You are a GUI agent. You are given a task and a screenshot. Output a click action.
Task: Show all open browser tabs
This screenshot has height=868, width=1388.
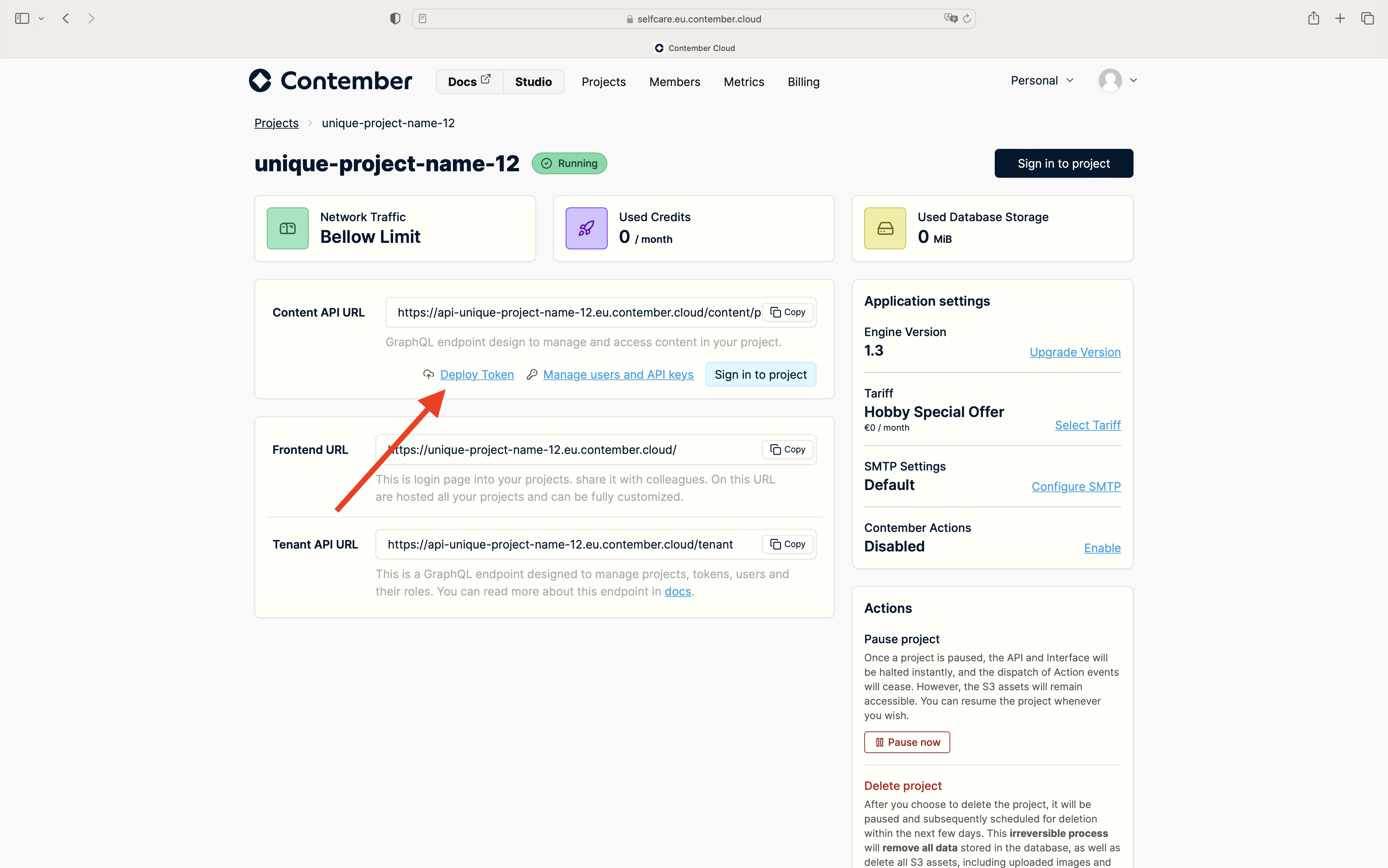coord(1367,18)
